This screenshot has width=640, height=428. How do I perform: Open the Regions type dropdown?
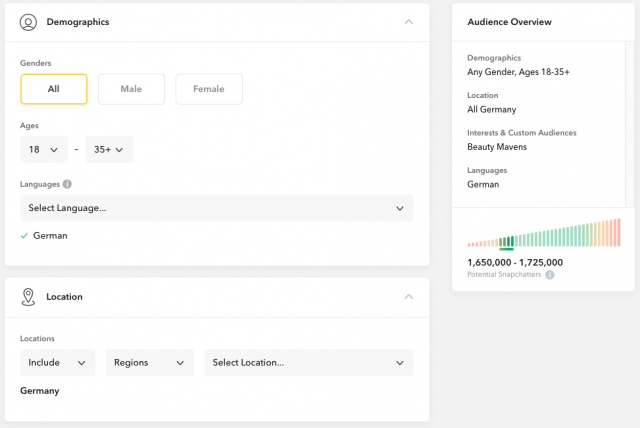[150, 362]
